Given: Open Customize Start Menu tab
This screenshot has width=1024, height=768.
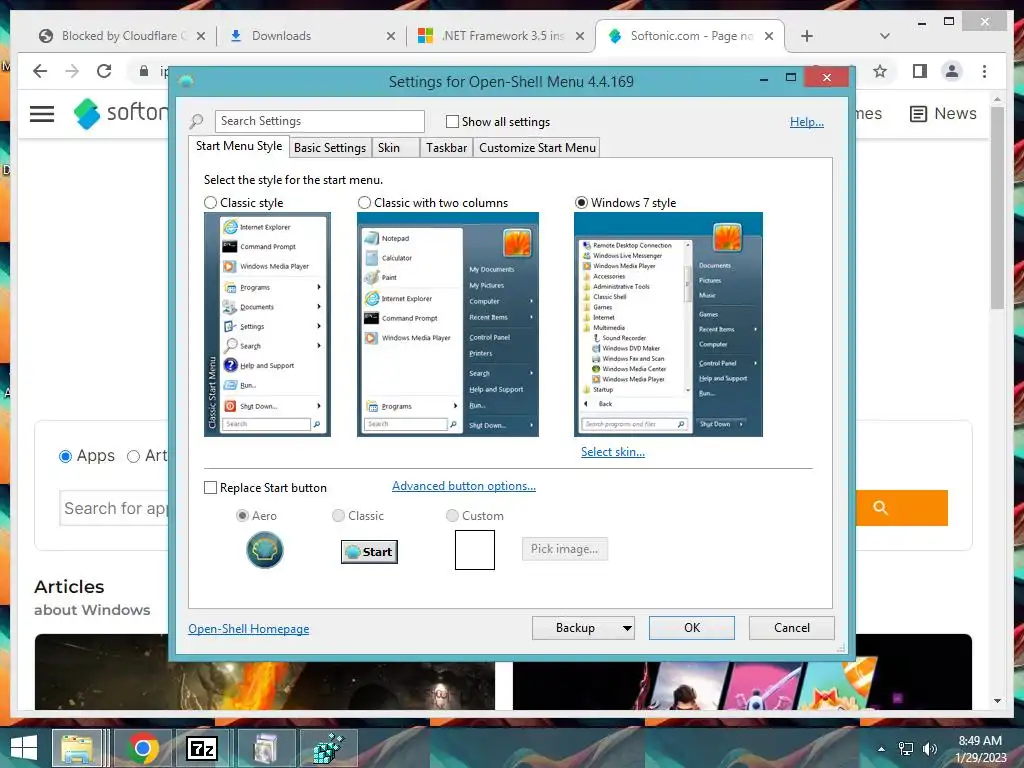Looking at the screenshot, I should (537, 148).
